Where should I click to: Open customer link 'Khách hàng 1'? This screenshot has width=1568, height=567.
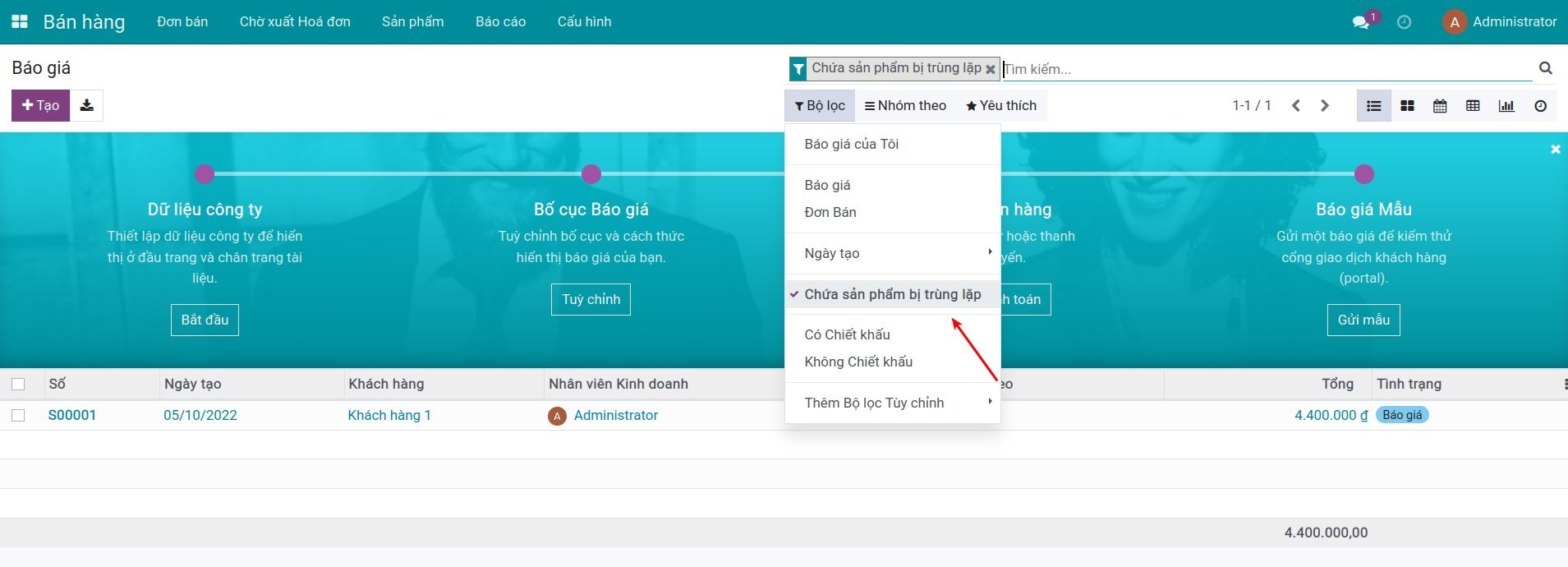389,416
